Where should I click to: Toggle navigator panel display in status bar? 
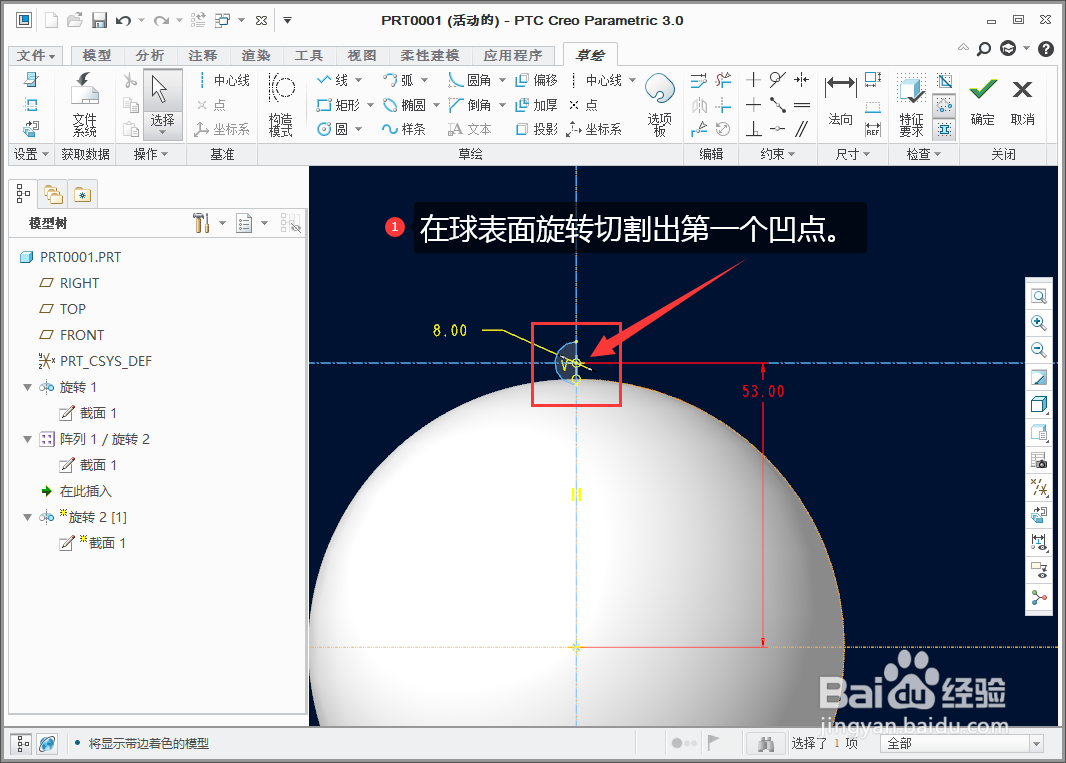click(22, 744)
